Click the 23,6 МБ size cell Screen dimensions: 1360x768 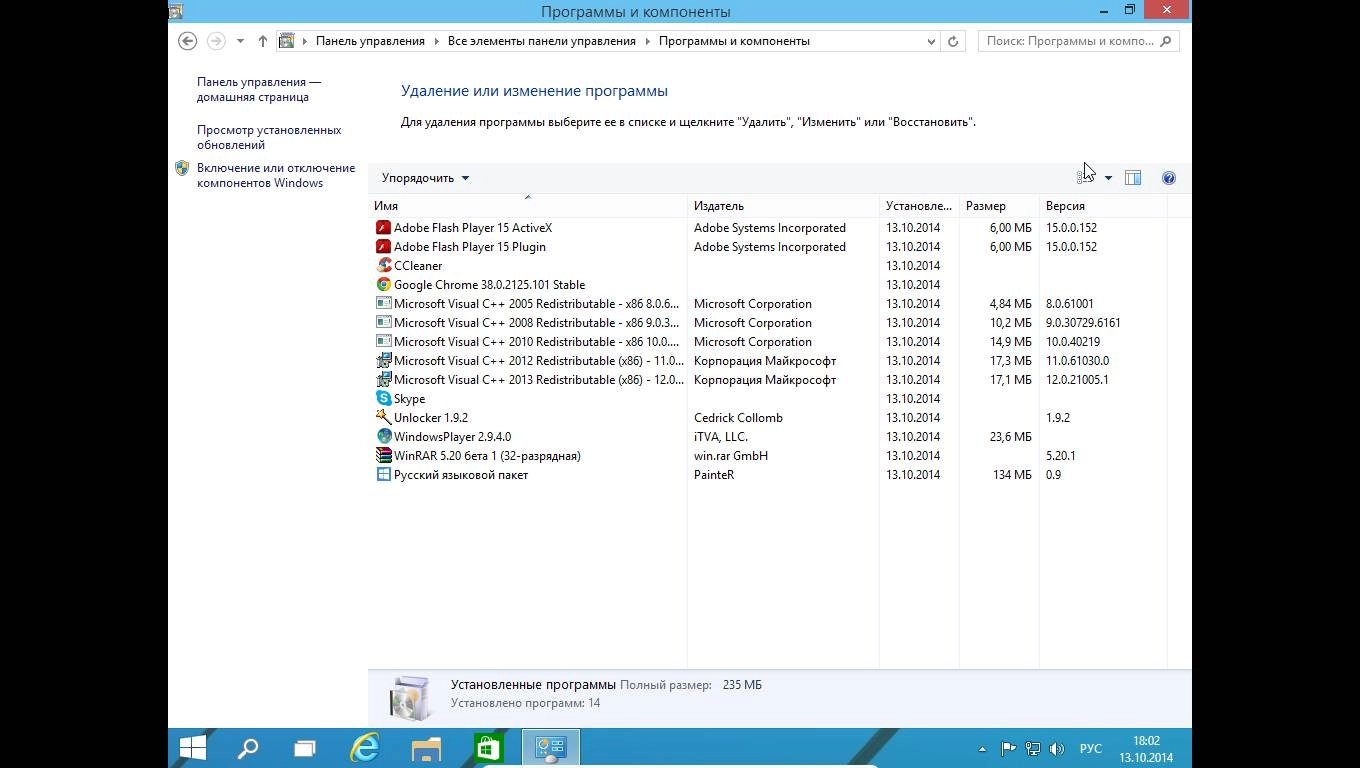coord(1010,437)
